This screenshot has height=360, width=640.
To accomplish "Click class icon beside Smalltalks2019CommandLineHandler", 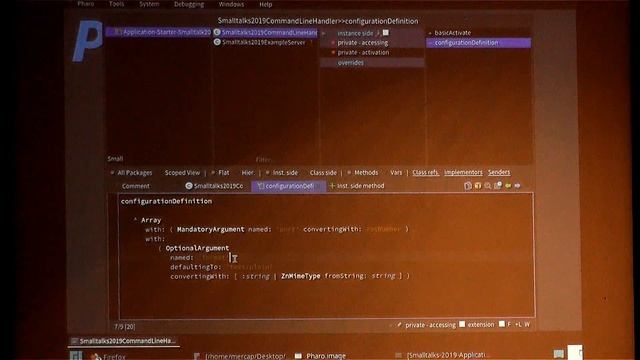I will 217,32.
